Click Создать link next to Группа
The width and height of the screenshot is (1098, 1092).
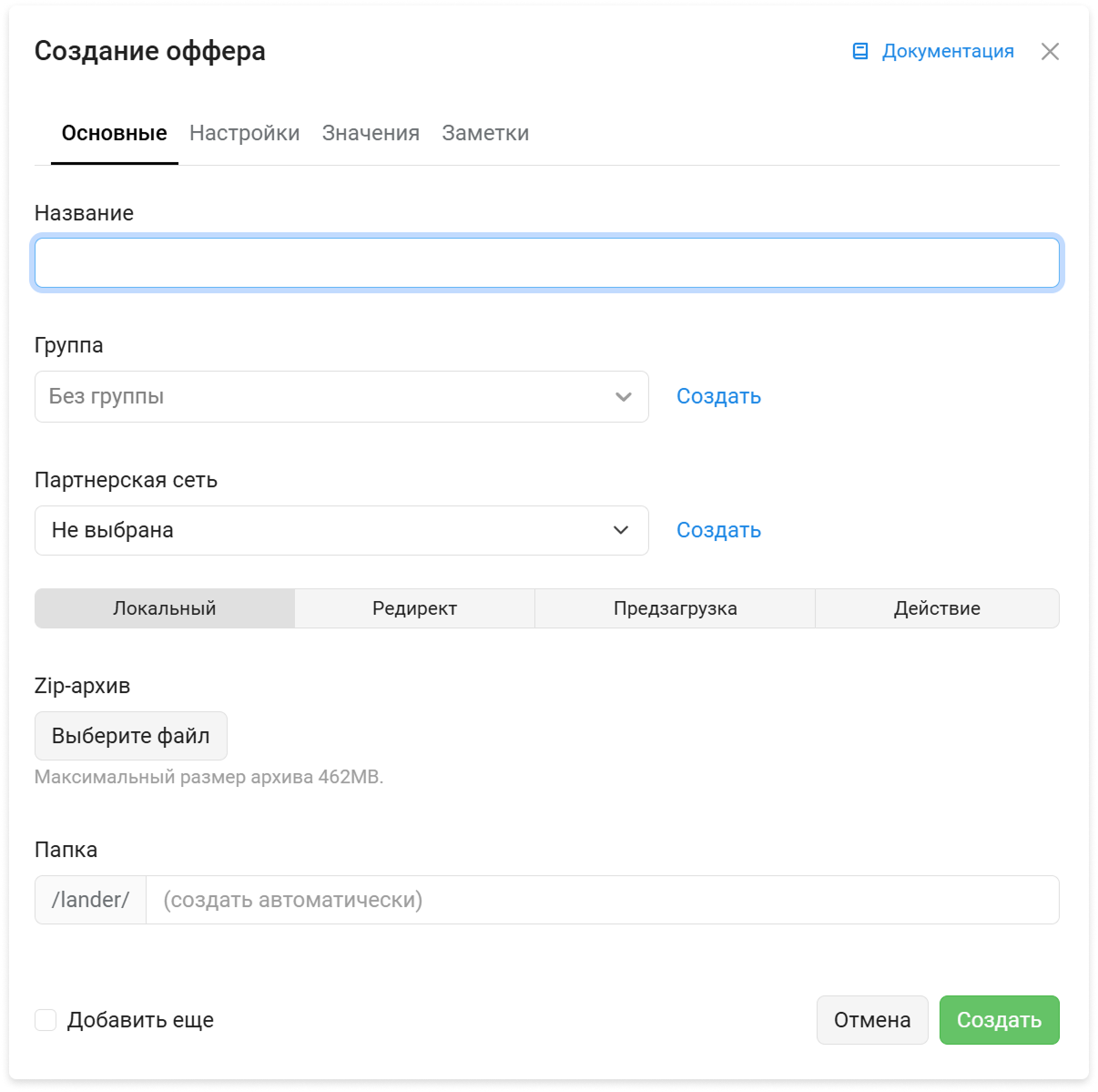click(718, 396)
